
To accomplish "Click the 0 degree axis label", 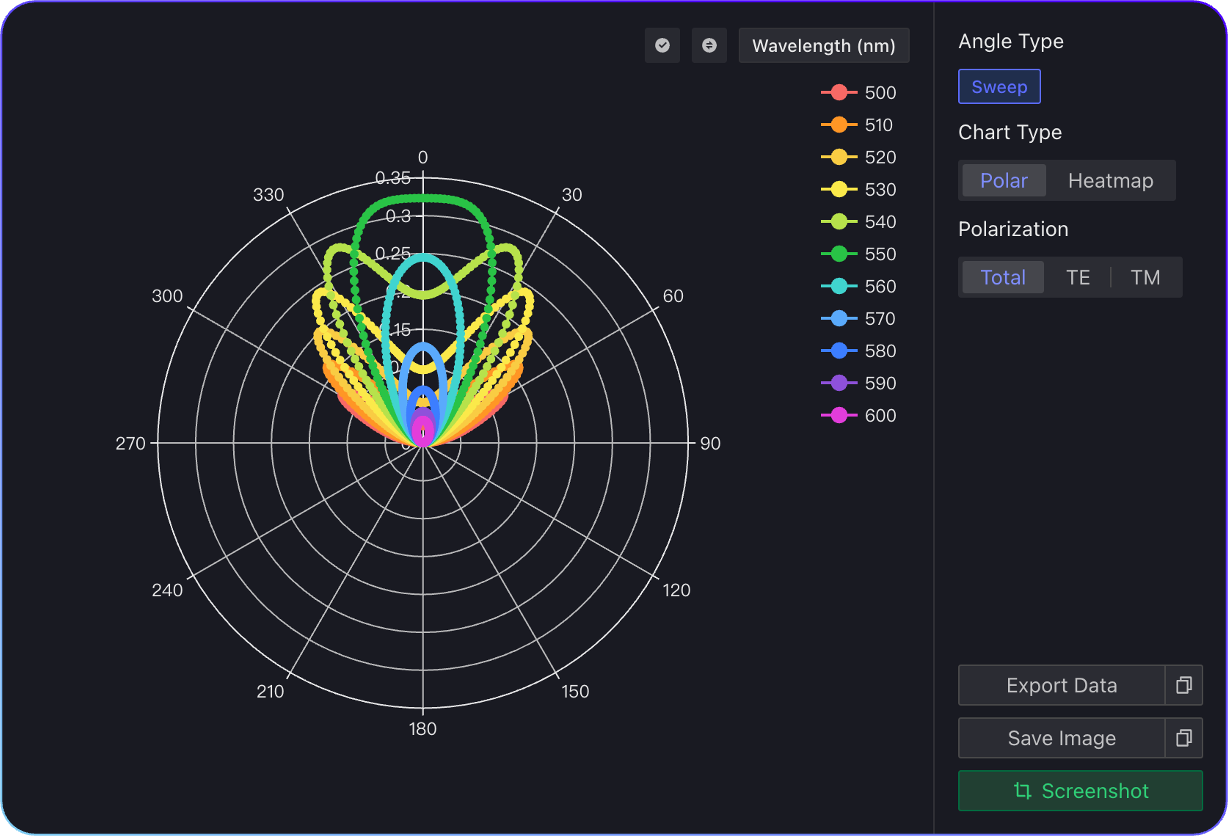I will (x=423, y=158).
